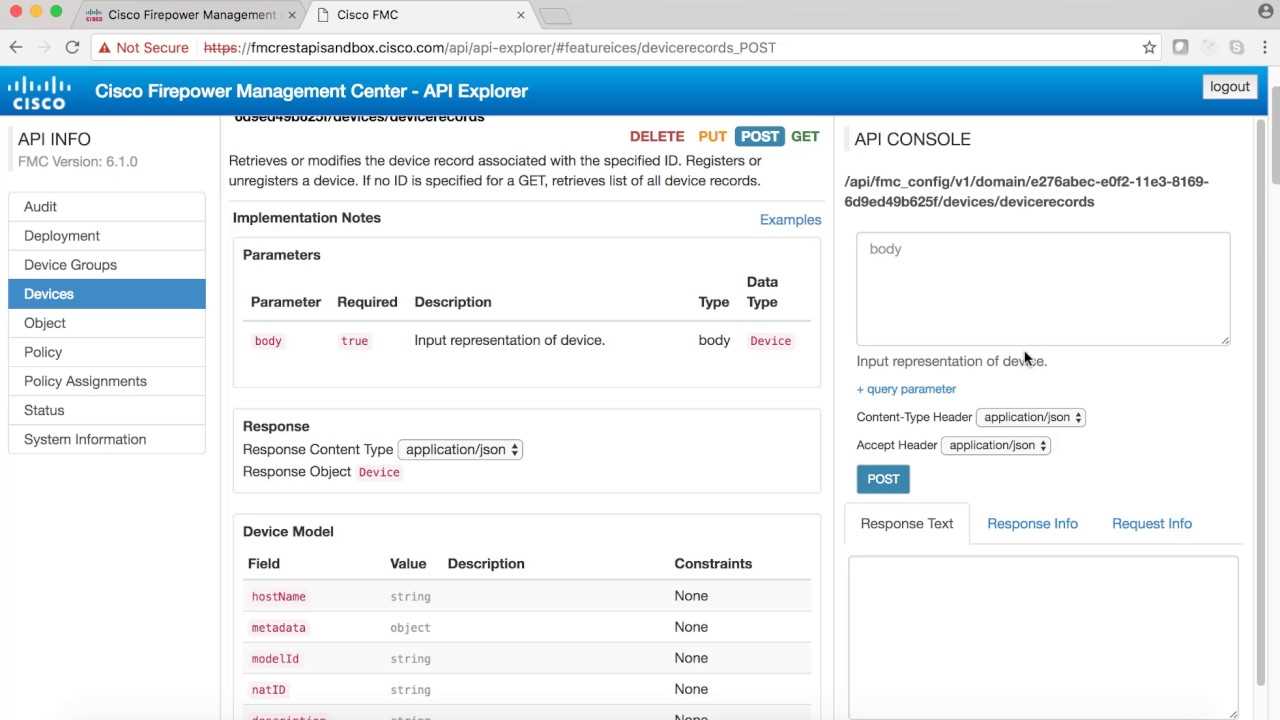Open the Chrome three-dot menu
The image size is (1280, 720).
click(x=1265, y=47)
